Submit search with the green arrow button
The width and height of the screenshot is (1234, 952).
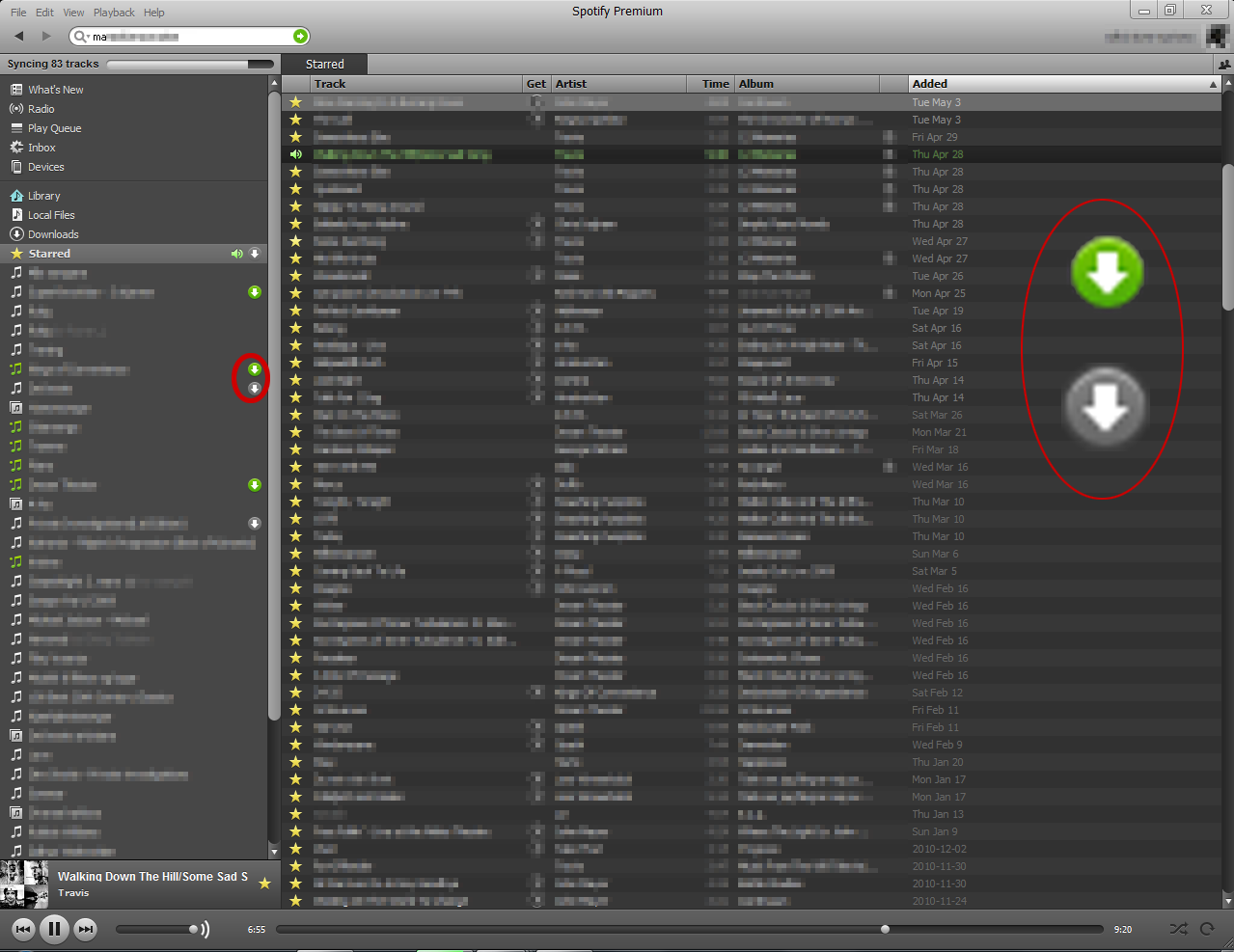pyautogui.click(x=300, y=36)
